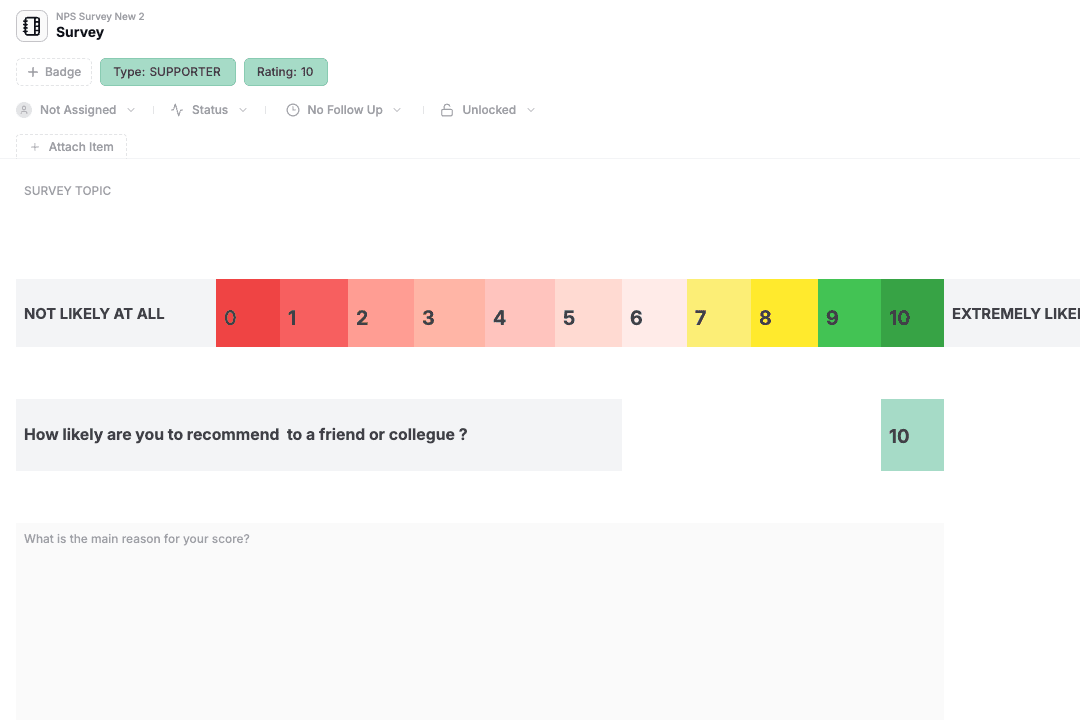Click the plus icon beside Badge

click(32, 72)
